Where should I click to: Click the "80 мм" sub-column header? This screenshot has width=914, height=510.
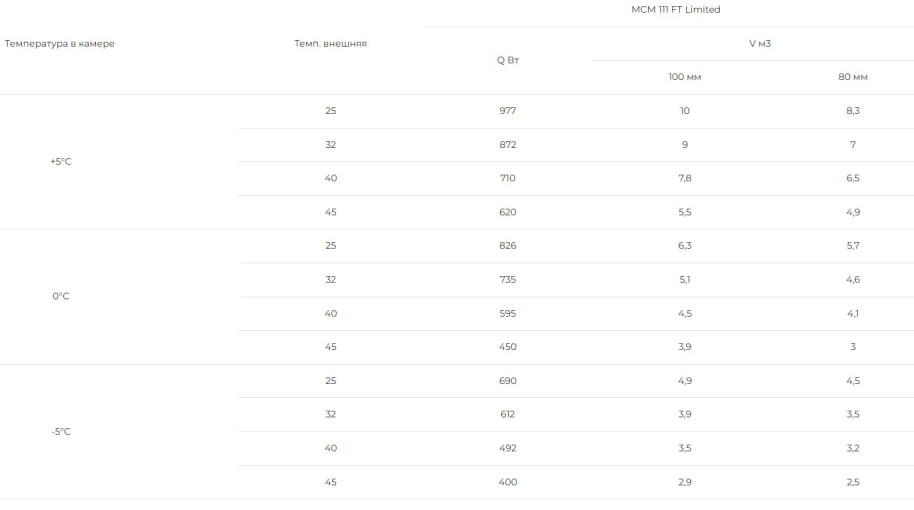point(852,77)
